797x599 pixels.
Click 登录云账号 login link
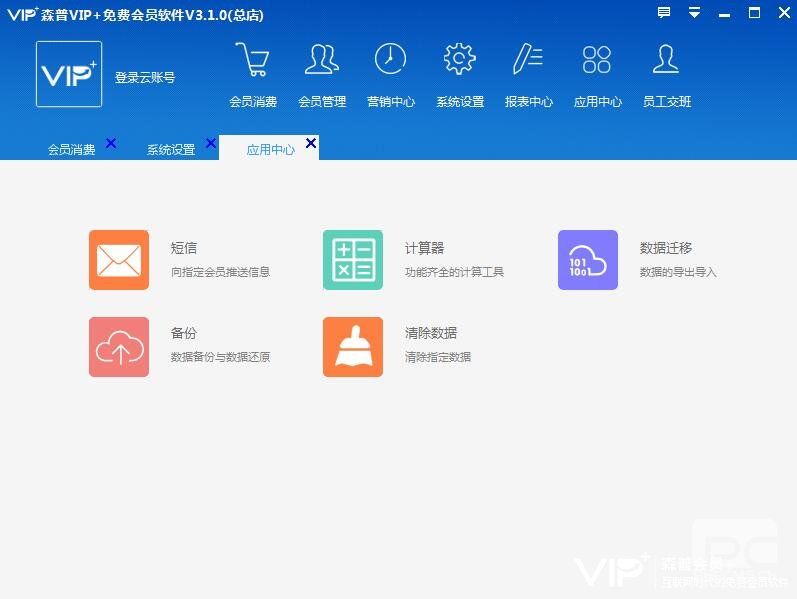coord(145,77)
